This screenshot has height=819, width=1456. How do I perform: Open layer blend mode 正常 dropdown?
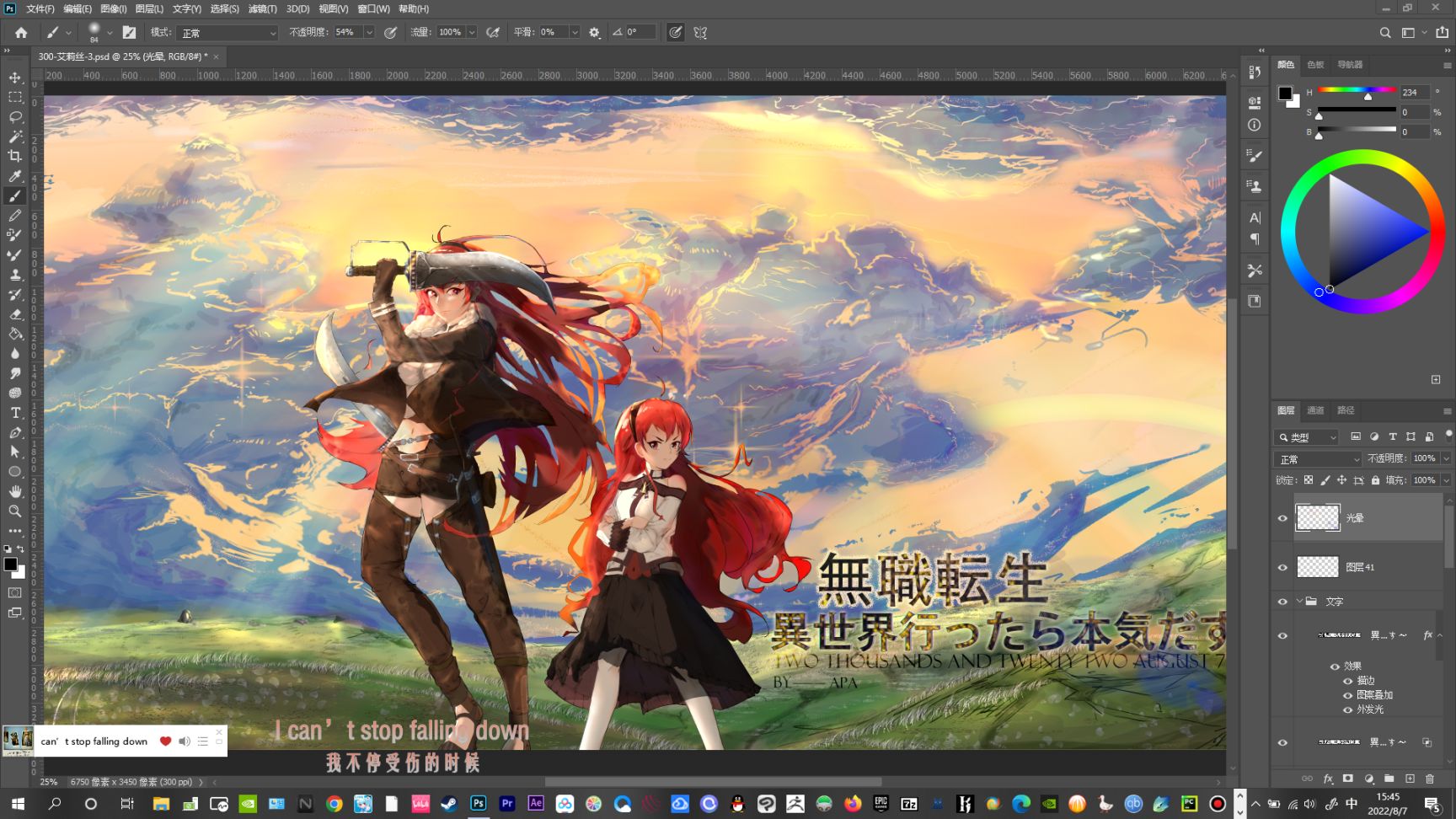click(1318, 459)
